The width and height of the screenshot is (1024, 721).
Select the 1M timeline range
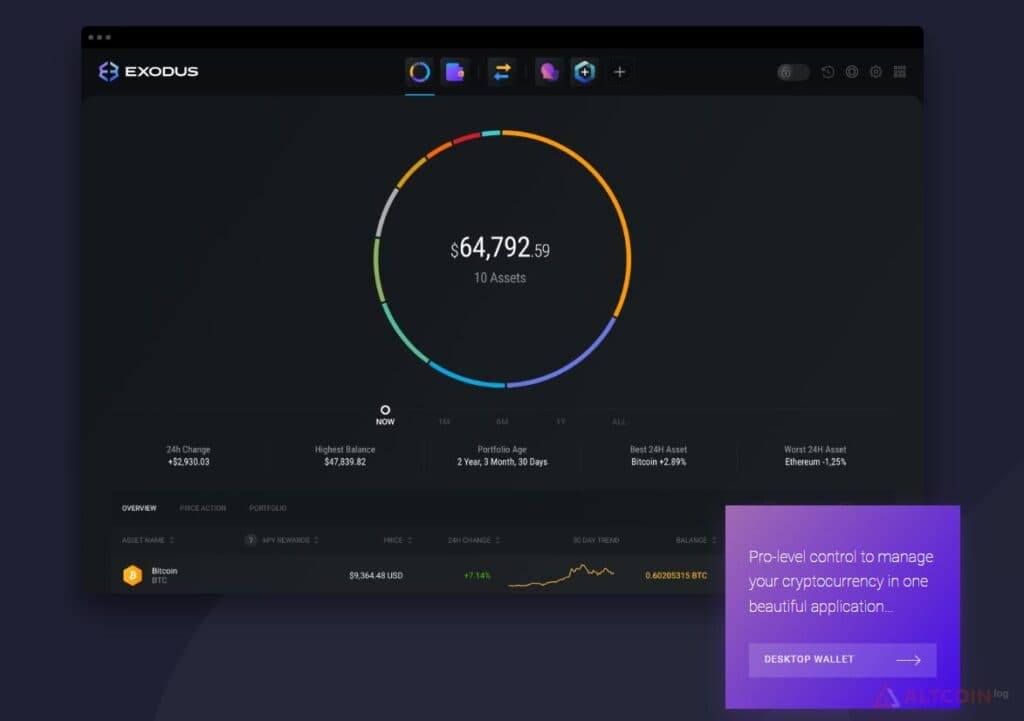[444, 422]
